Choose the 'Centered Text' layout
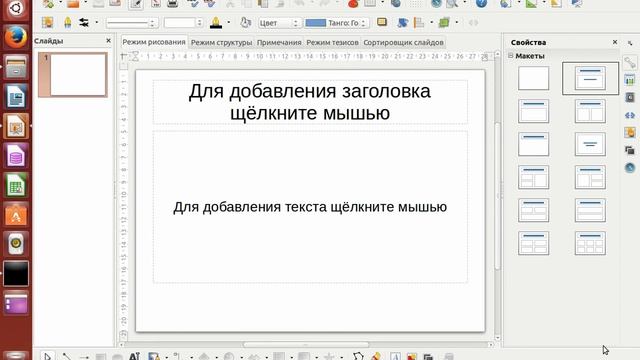The height and width of the screenshot is (360, 640). pyautogui.click(x=590, y=144)
